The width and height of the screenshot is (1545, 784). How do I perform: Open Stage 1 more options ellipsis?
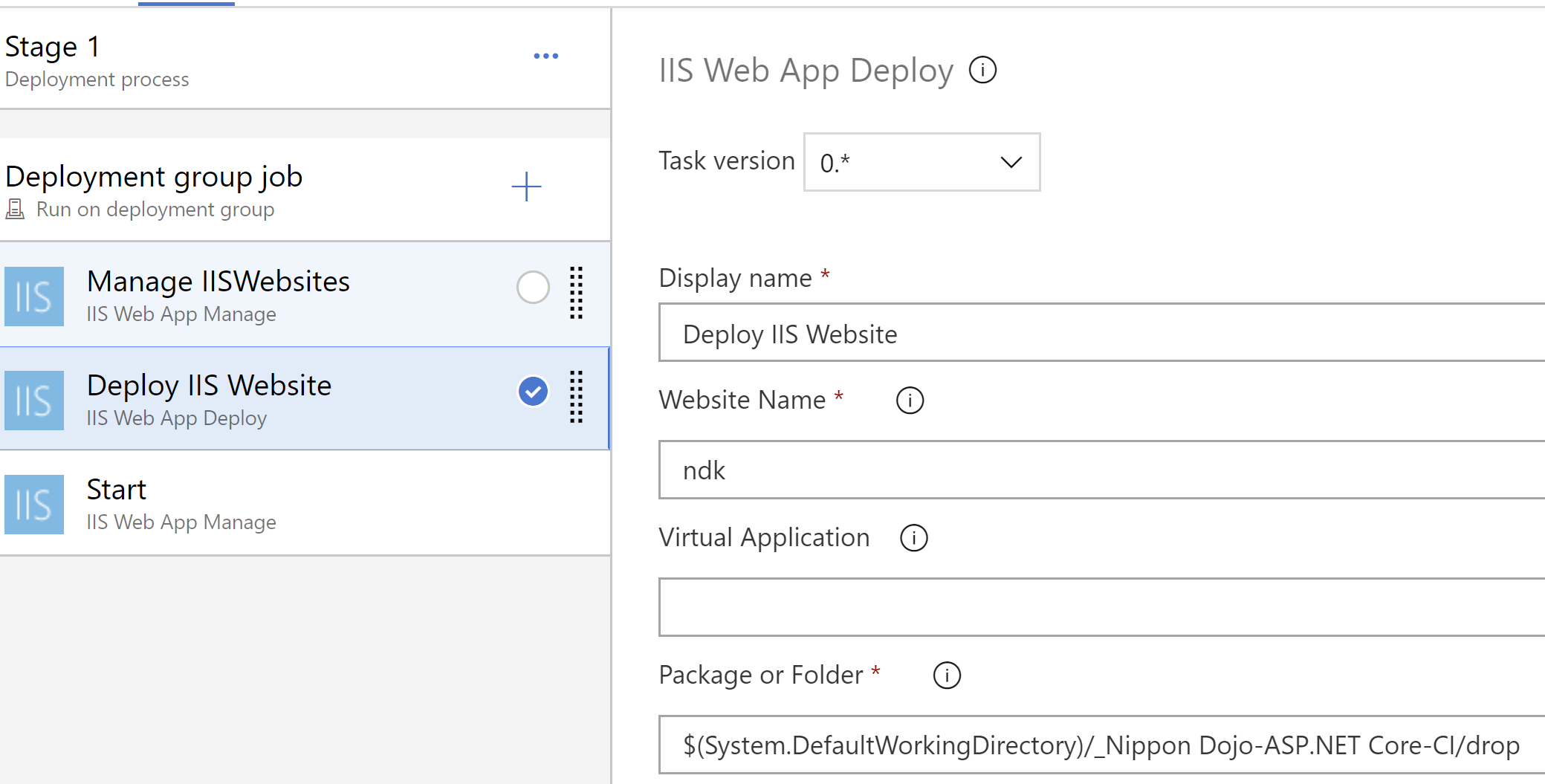point(545,56)
